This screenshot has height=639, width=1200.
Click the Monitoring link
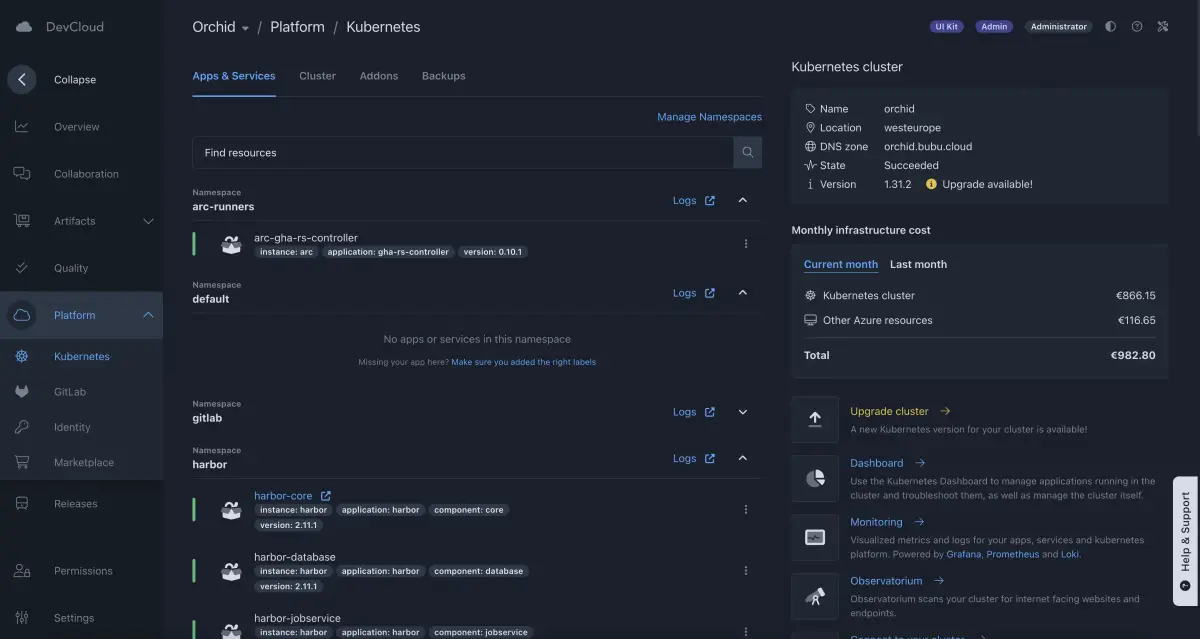click(876, 522)
